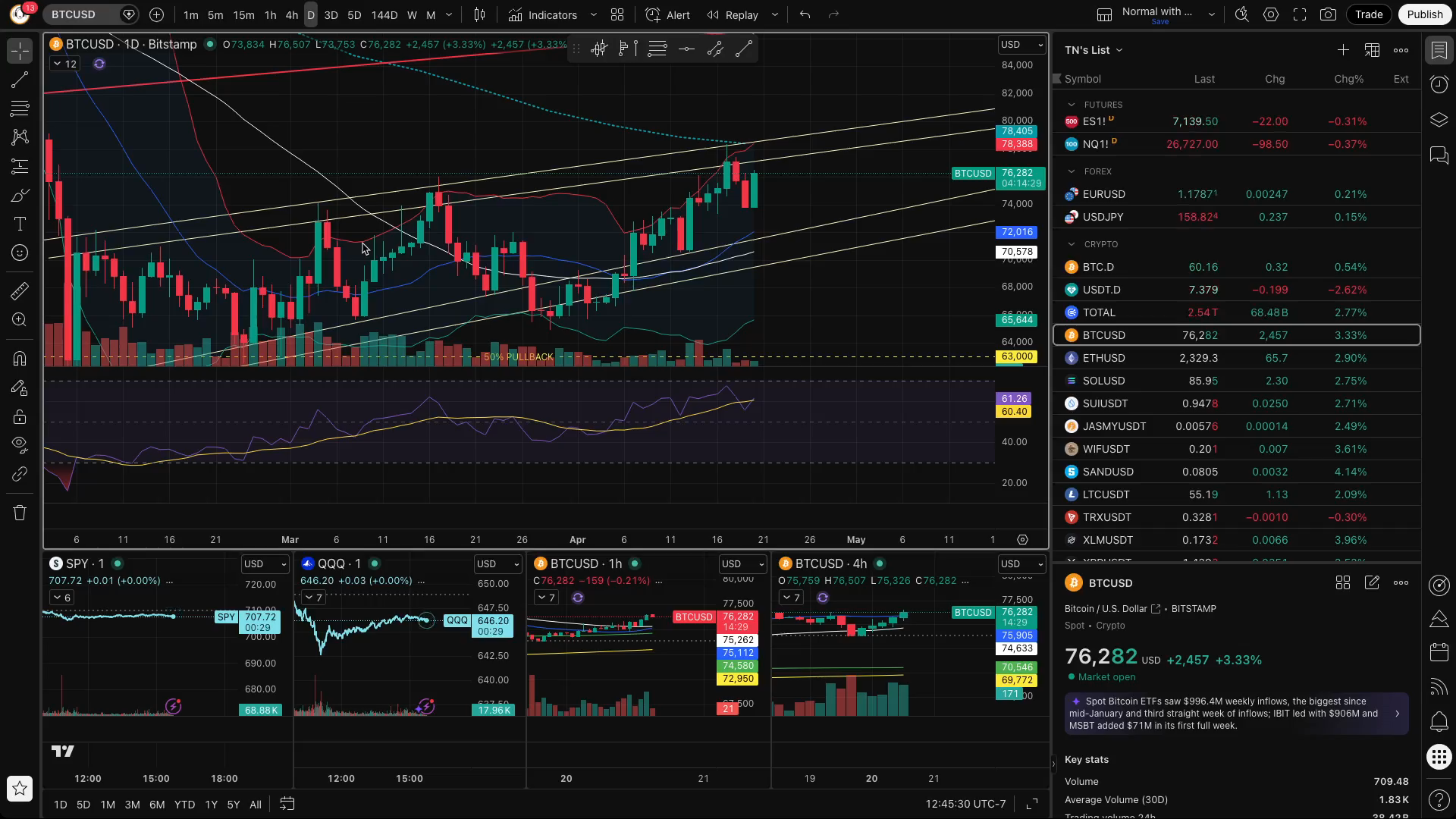Remove objects with the trash icon
Screen dimensions: 1456x819
pyautogui.click(x=20, y=513)
